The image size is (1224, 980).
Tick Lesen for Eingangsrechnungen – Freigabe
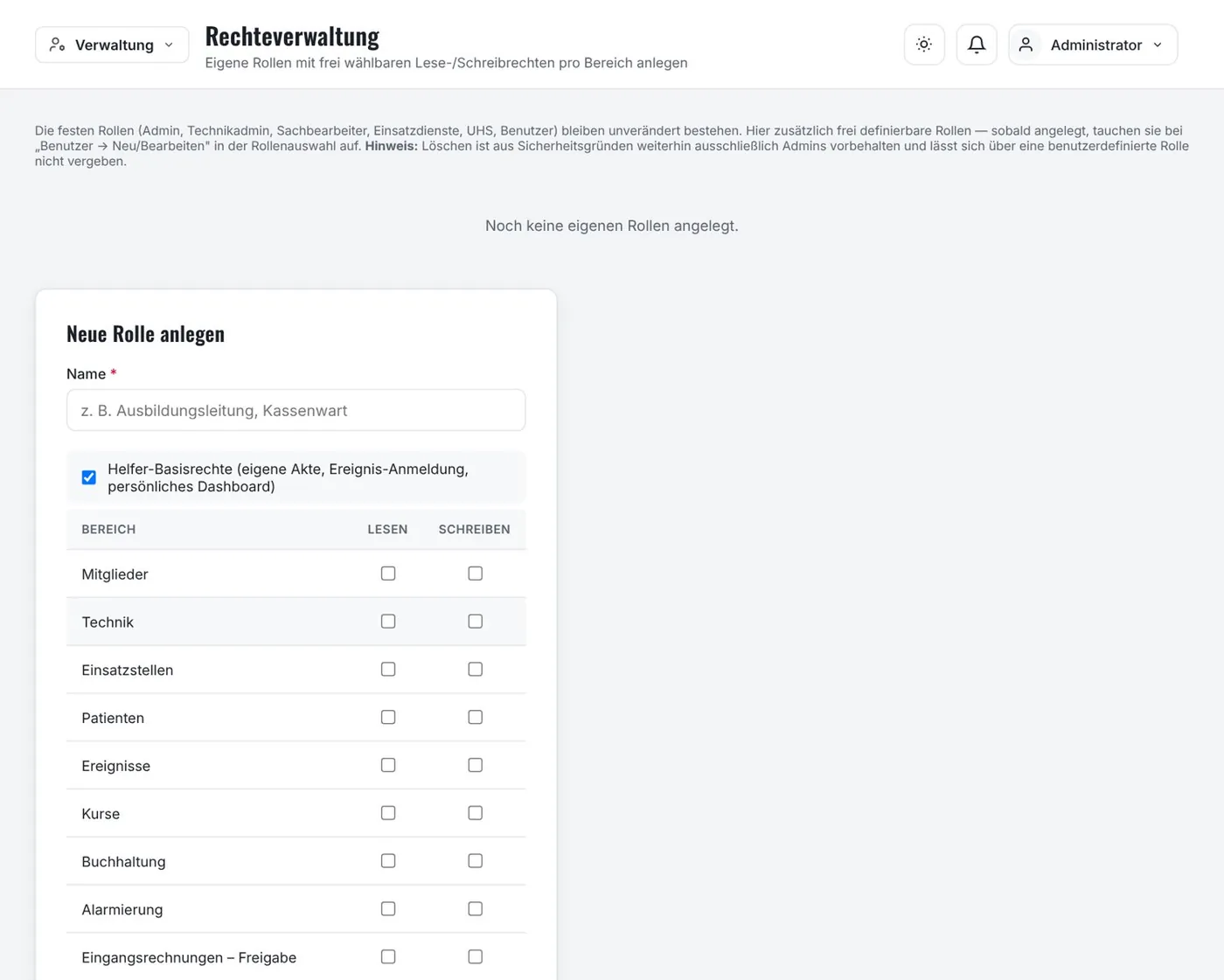pos(388,957)
